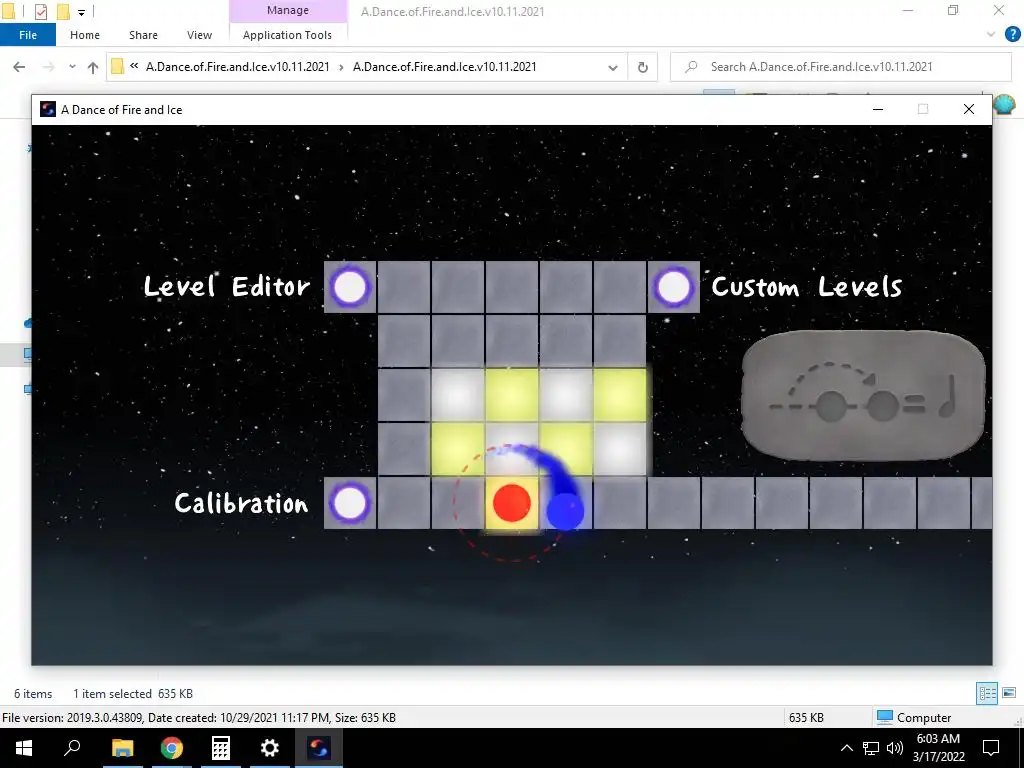Select A Dance of Fire and Ice taskbar icon

(319, 748)
